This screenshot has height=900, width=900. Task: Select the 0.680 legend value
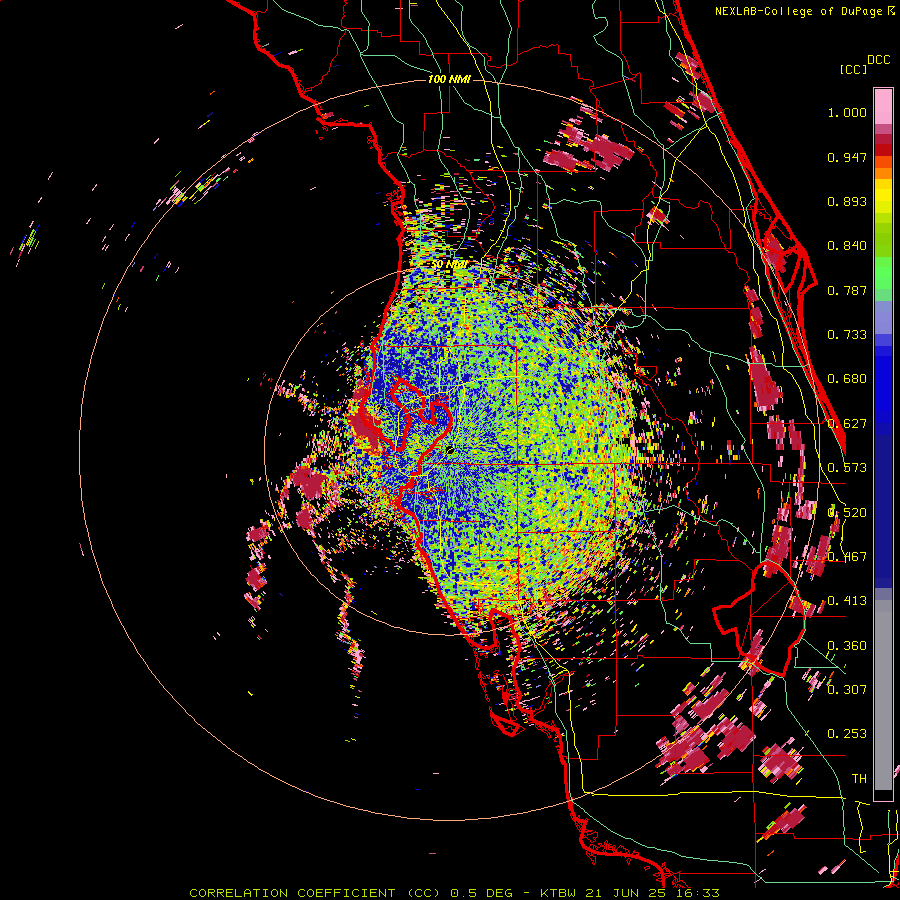click(847, 379)
